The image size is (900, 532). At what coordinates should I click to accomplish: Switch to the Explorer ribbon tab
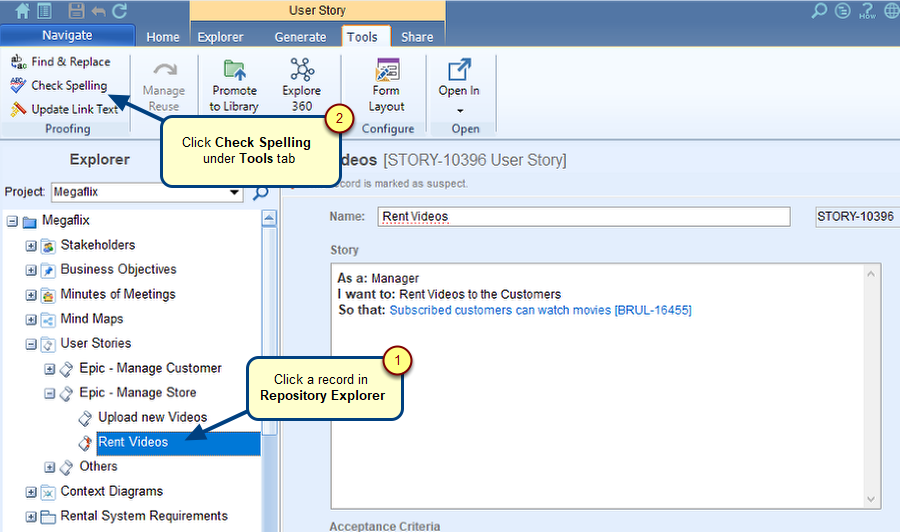[x=220, y=37]
